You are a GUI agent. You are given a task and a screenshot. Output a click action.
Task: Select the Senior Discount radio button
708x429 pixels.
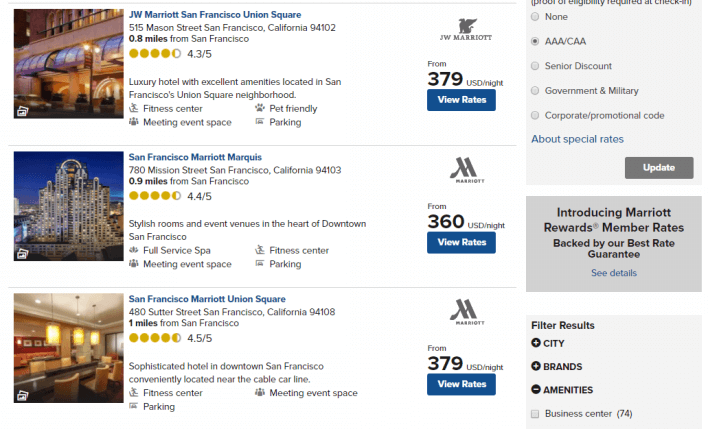pyautogui.click(x=536, y=66)
